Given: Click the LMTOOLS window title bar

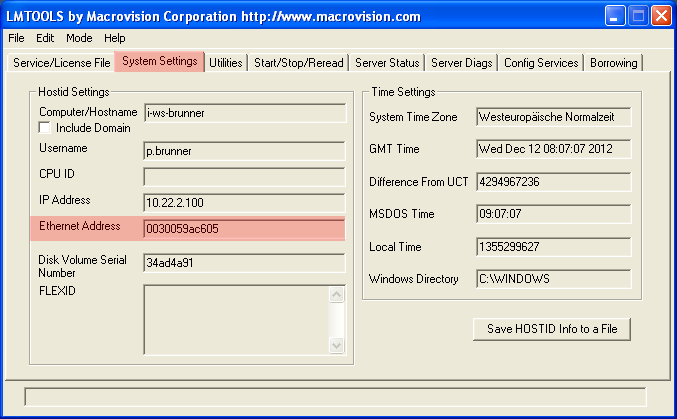Looking at the screenshot, I should click(x=302, y=16).
